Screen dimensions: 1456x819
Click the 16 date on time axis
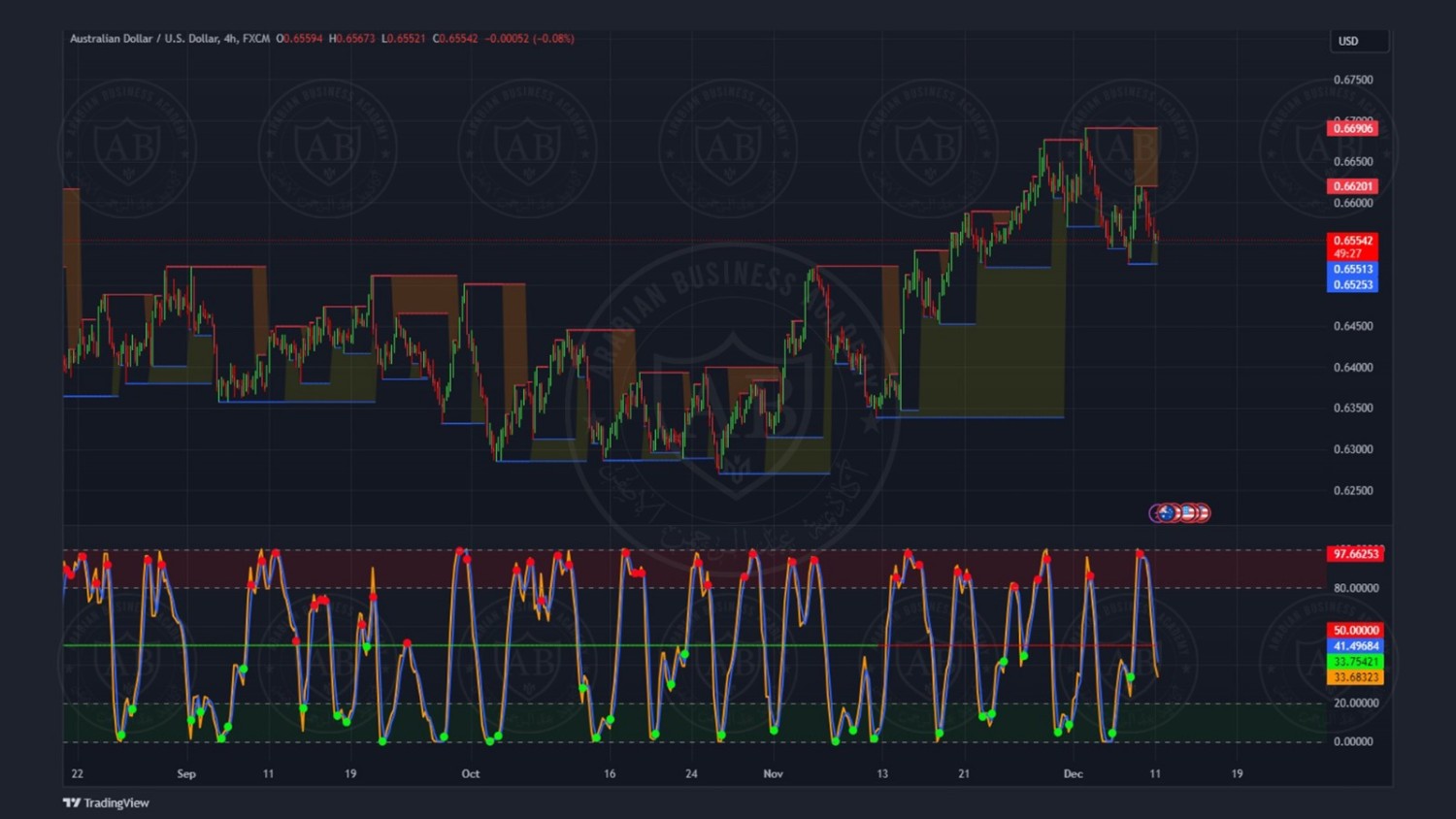tap(610, 773)
